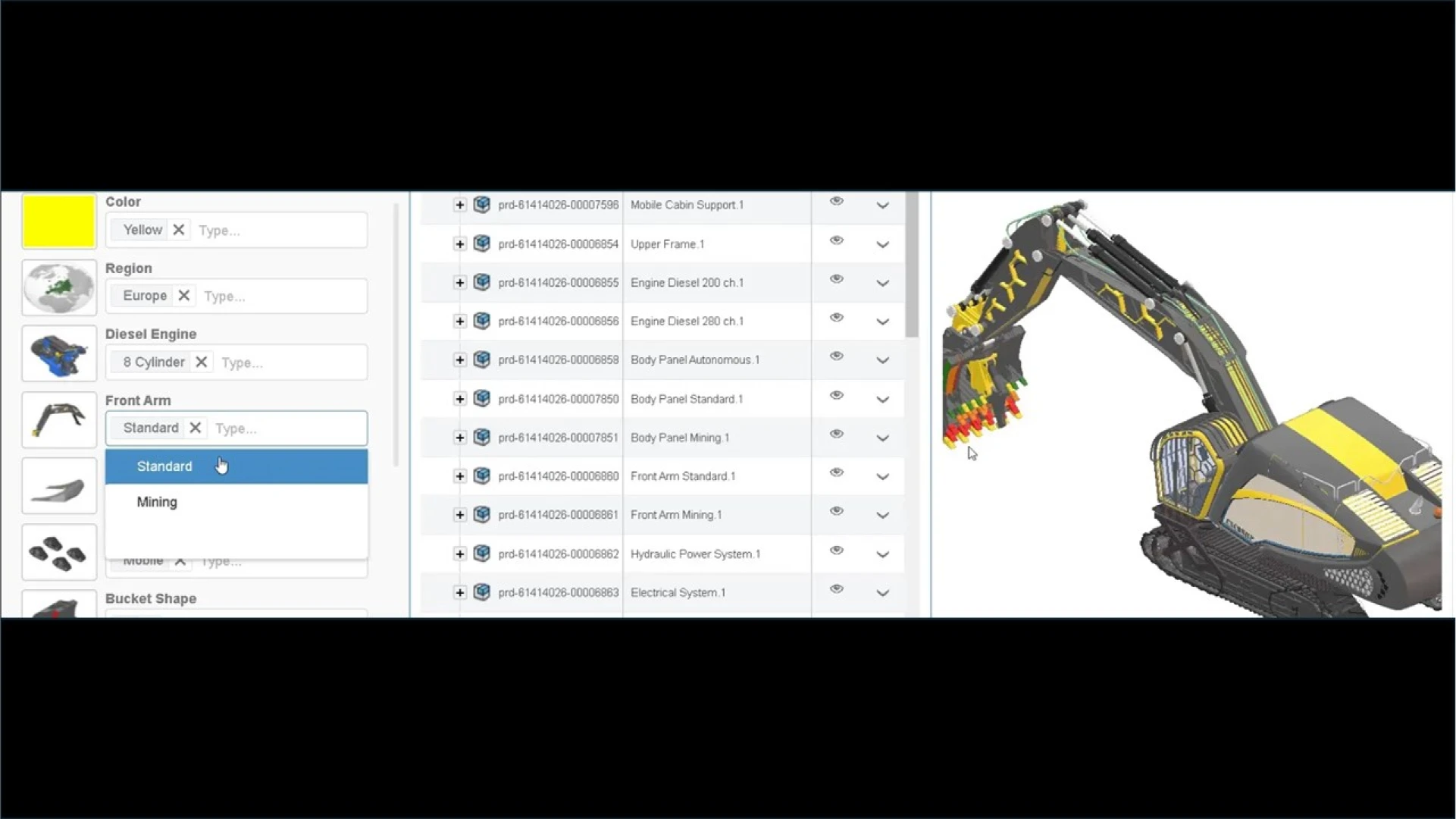Click product icon of Front Arm Mining.1
The width and height of the screenshot is (1456, 819).
point(482,514)
